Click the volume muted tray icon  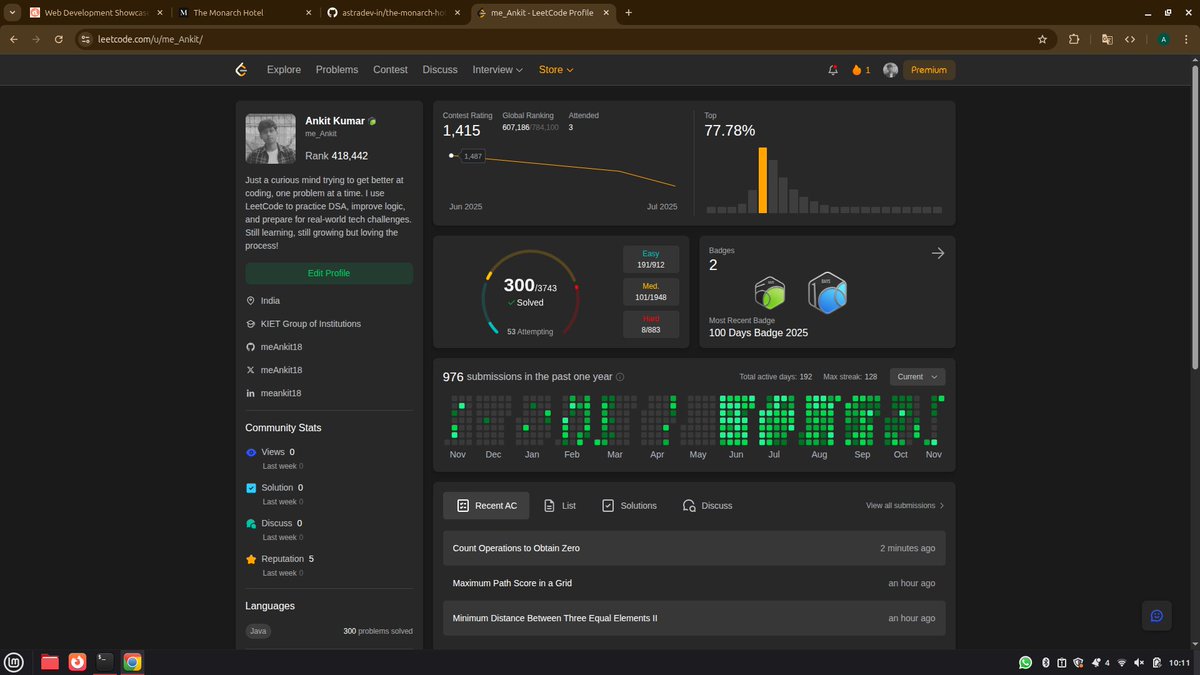tap(1139, 662)
